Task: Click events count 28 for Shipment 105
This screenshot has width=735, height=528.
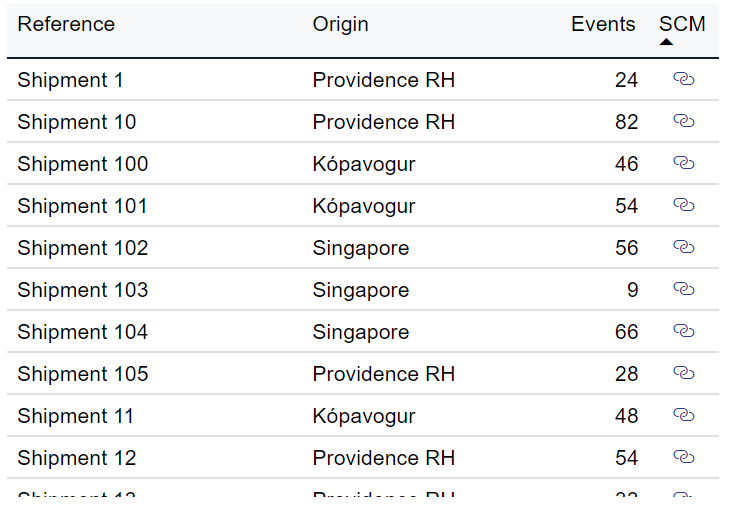Action: tap(626, 374)
